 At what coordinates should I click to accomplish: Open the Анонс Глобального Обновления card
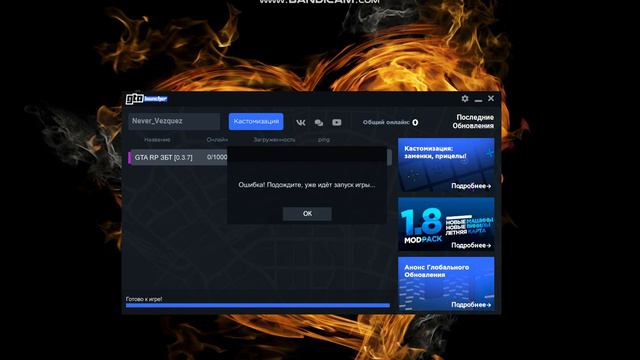pos(446,283)
